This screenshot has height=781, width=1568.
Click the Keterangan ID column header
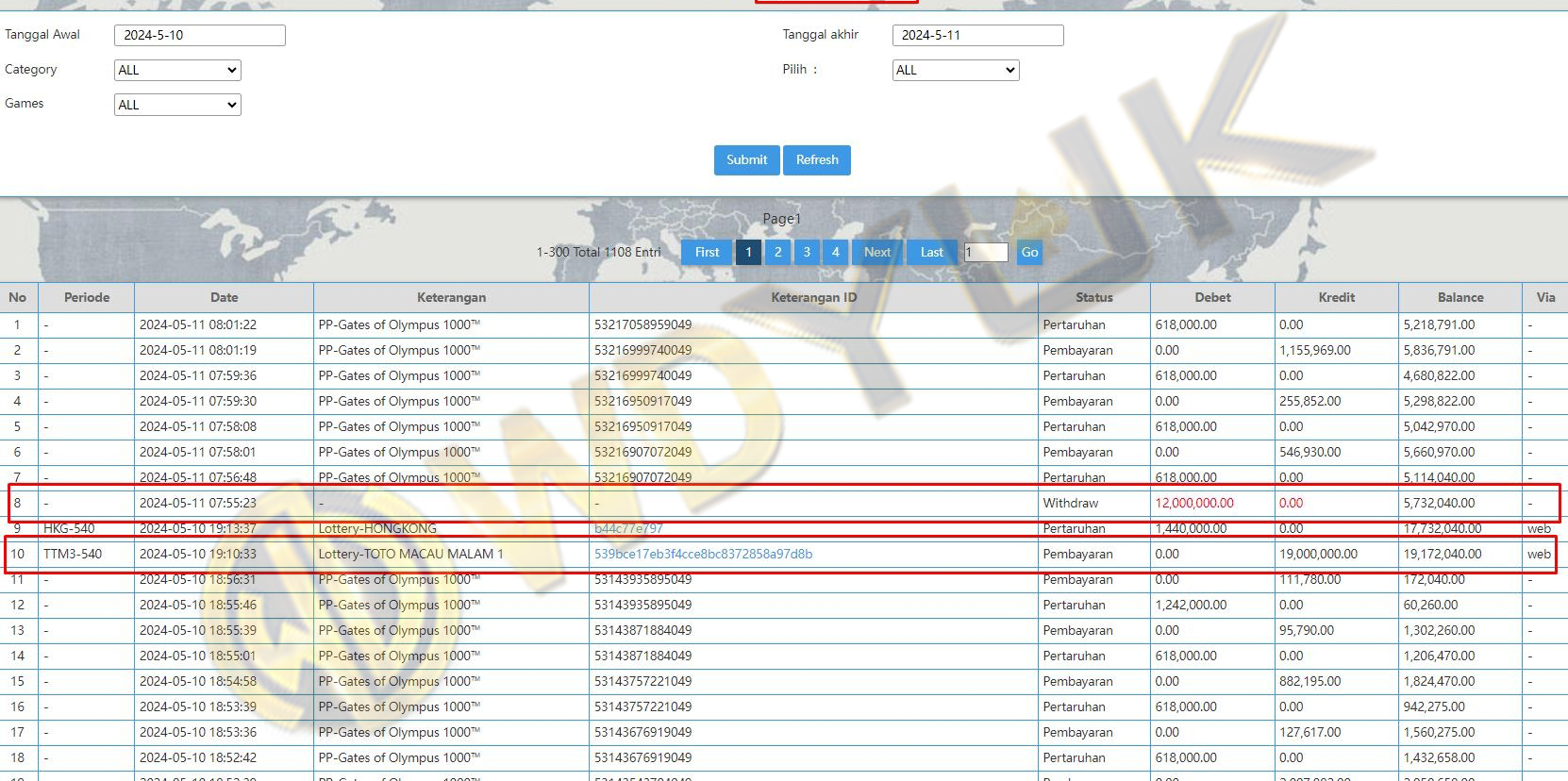[x=813, y=297]
